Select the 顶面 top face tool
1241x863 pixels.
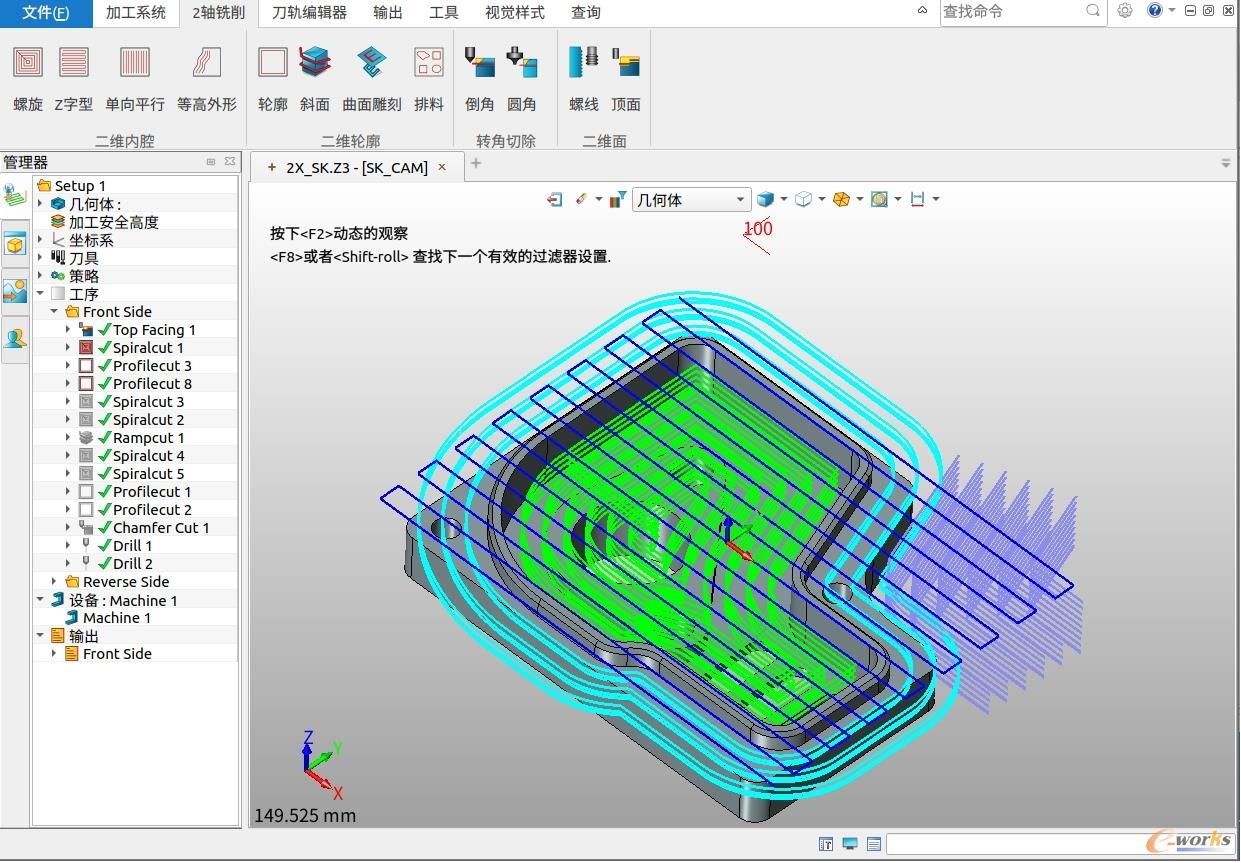pyautogui.click(x=626, y=79)
